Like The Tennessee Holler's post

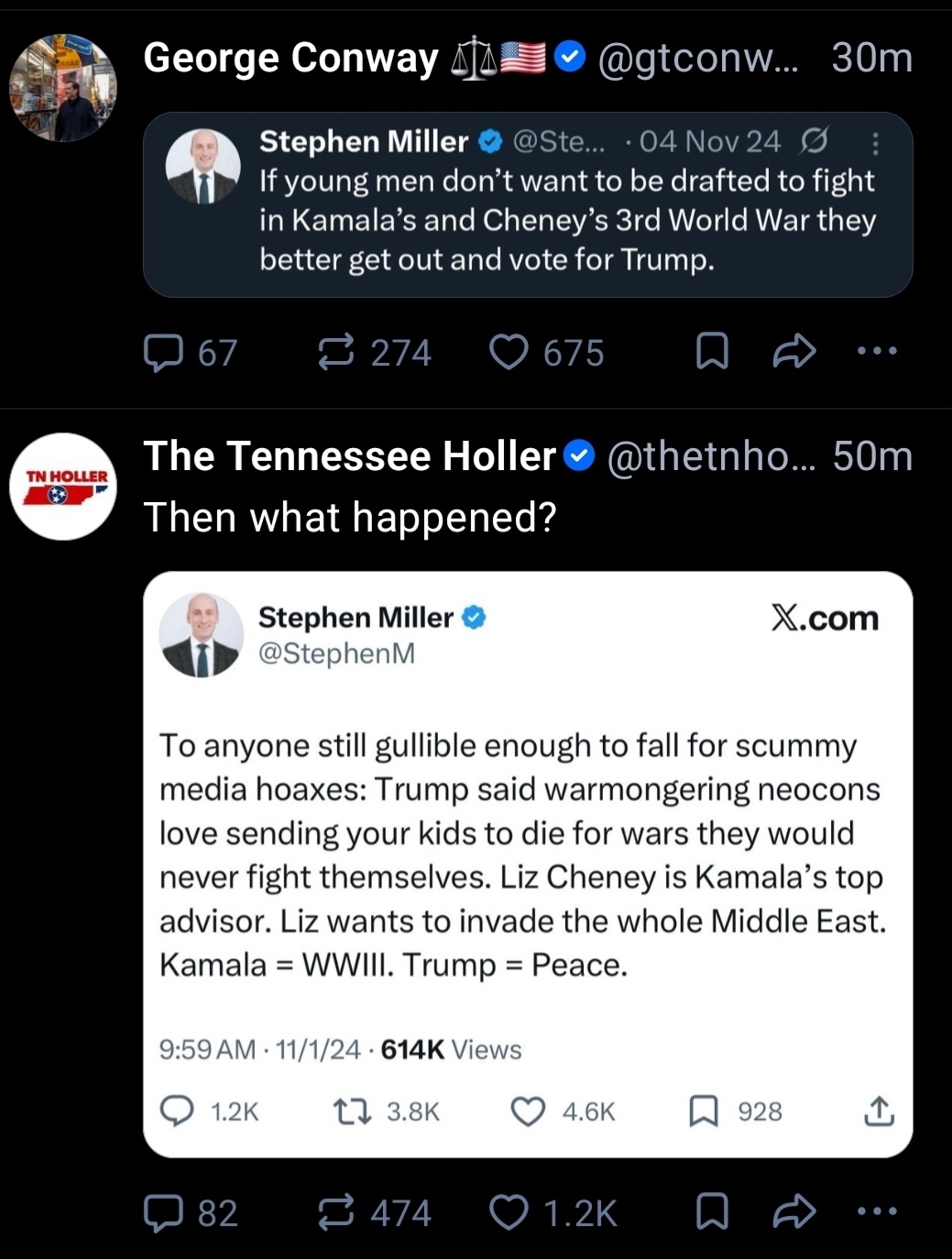pos(509,1212)
